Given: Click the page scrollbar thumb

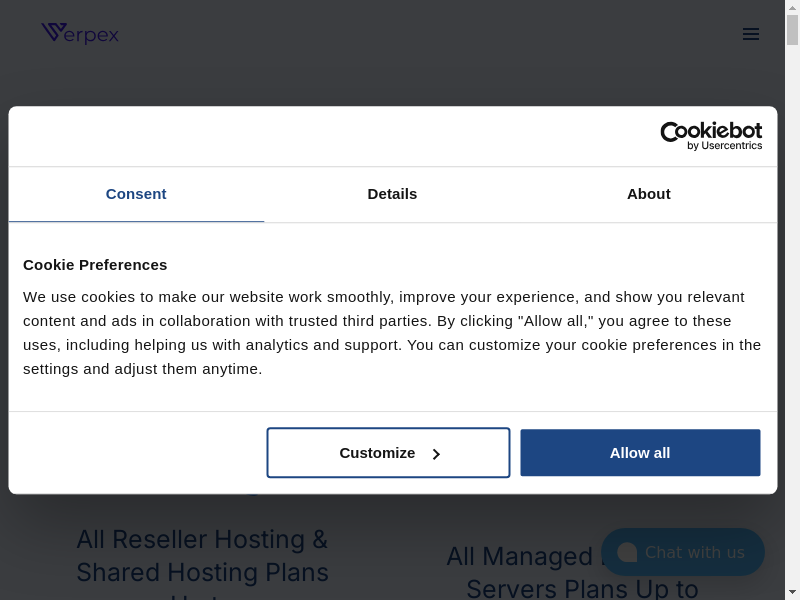Looking at the screenshot, I should 792,30.
